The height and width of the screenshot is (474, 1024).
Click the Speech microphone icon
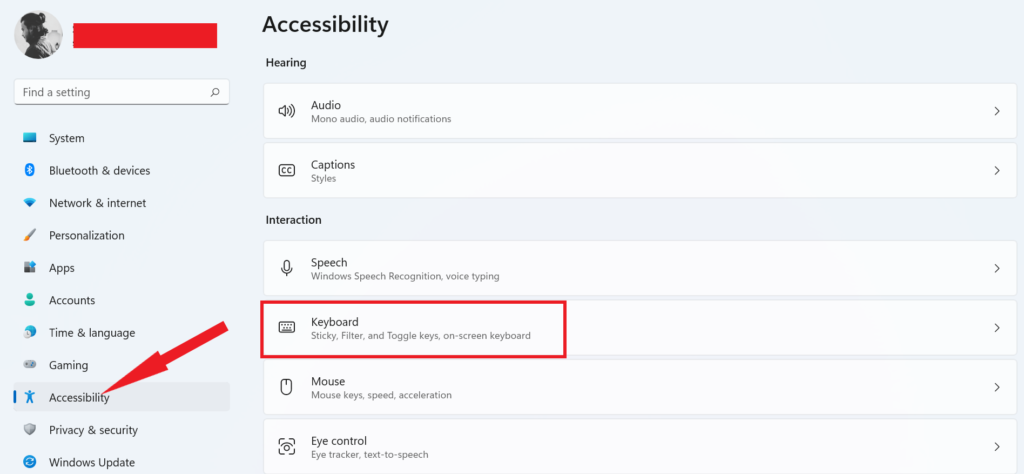[287, 268]
